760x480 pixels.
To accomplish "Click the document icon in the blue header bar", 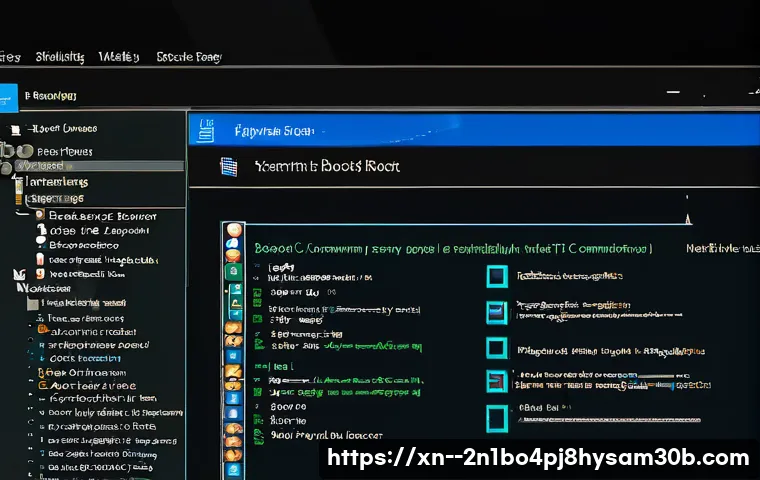I will click(207, 130).
